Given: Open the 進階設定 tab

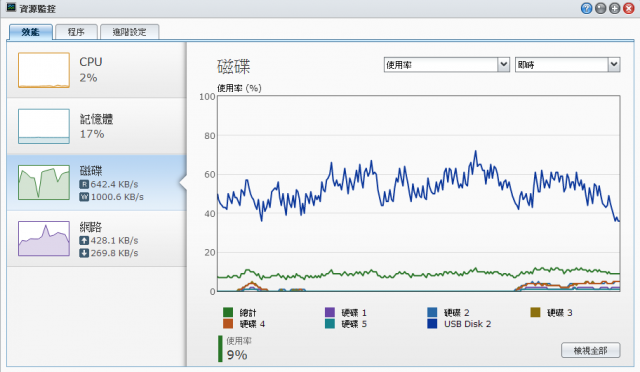Looking at the screenshot, I should tap(129, 32).
